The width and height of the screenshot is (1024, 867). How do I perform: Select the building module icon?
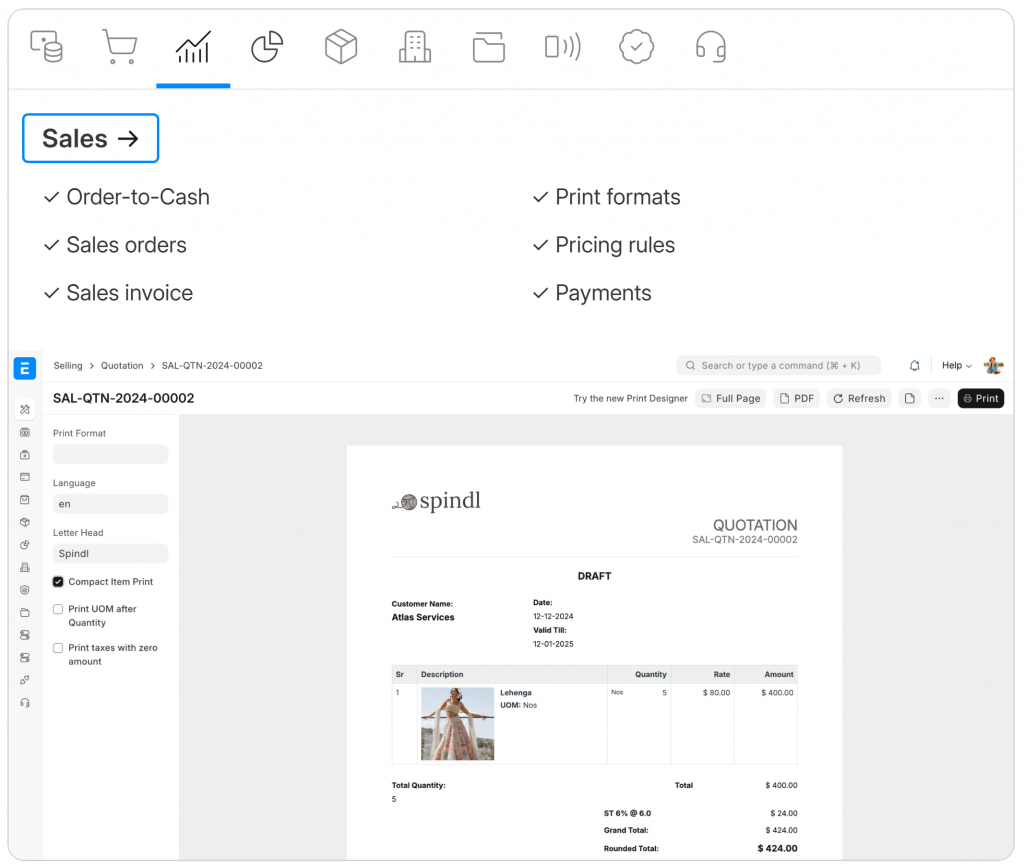[x=414, y=47]
